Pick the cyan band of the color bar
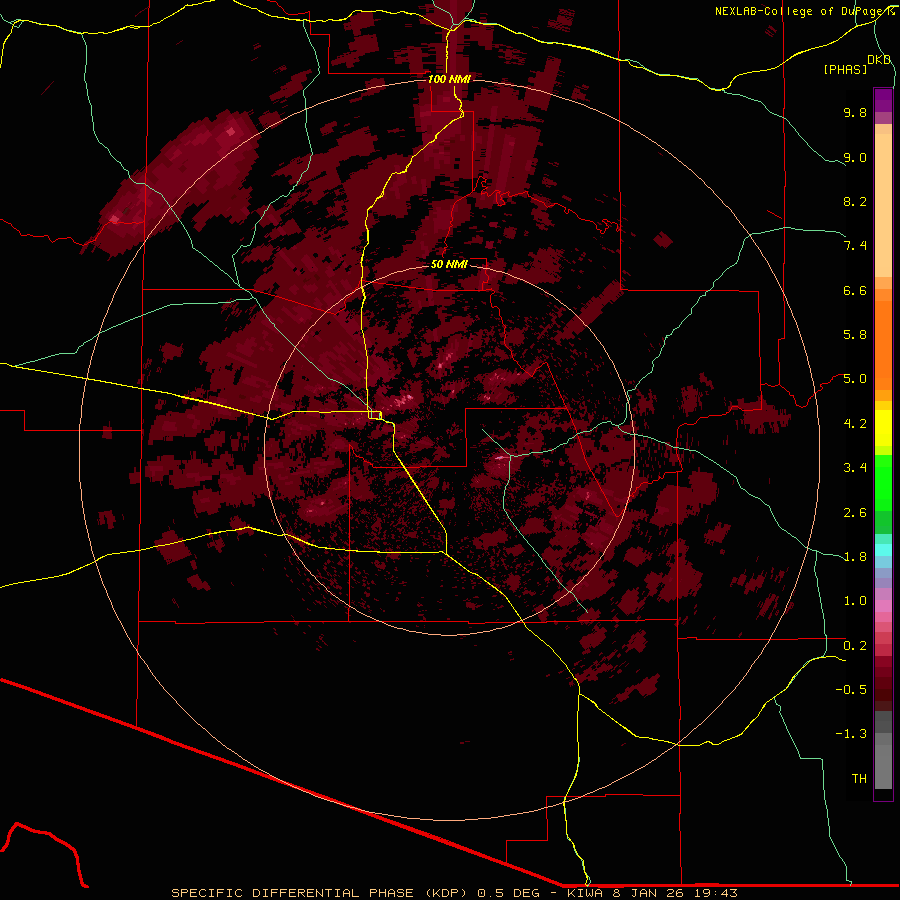 click(x=883, y=550)
